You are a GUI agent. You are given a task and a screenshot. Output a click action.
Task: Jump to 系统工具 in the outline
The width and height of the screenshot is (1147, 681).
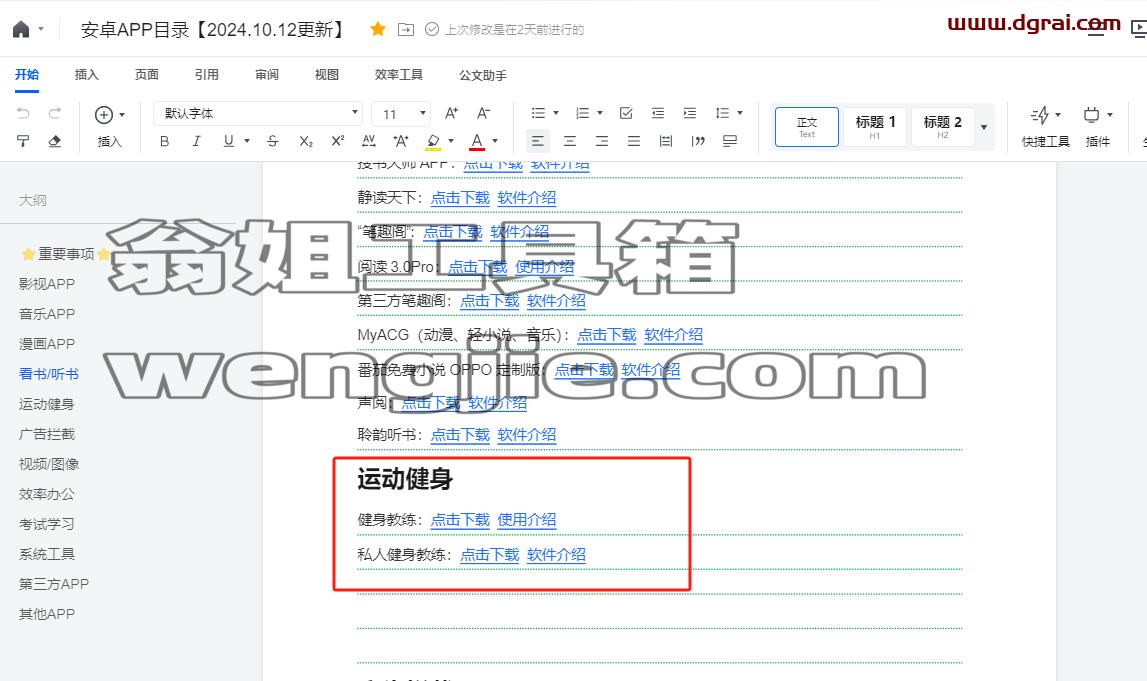(x=47, y=554)
